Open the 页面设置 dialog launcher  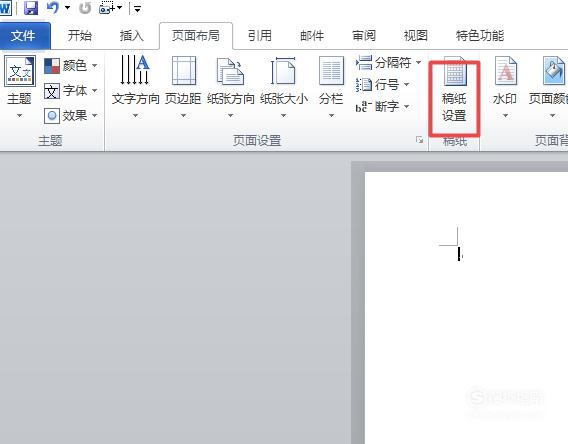pos(419,140)
